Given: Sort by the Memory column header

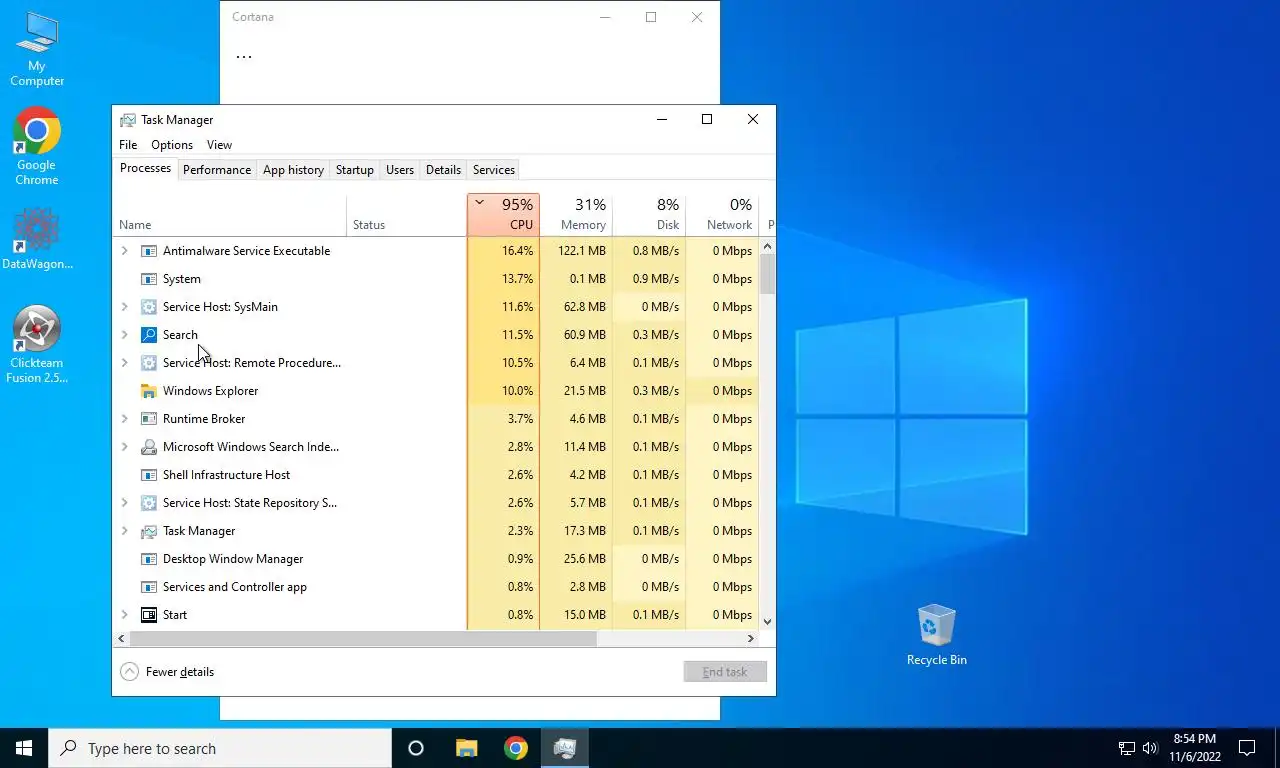Looking at the screenshot, I should 576,215.
